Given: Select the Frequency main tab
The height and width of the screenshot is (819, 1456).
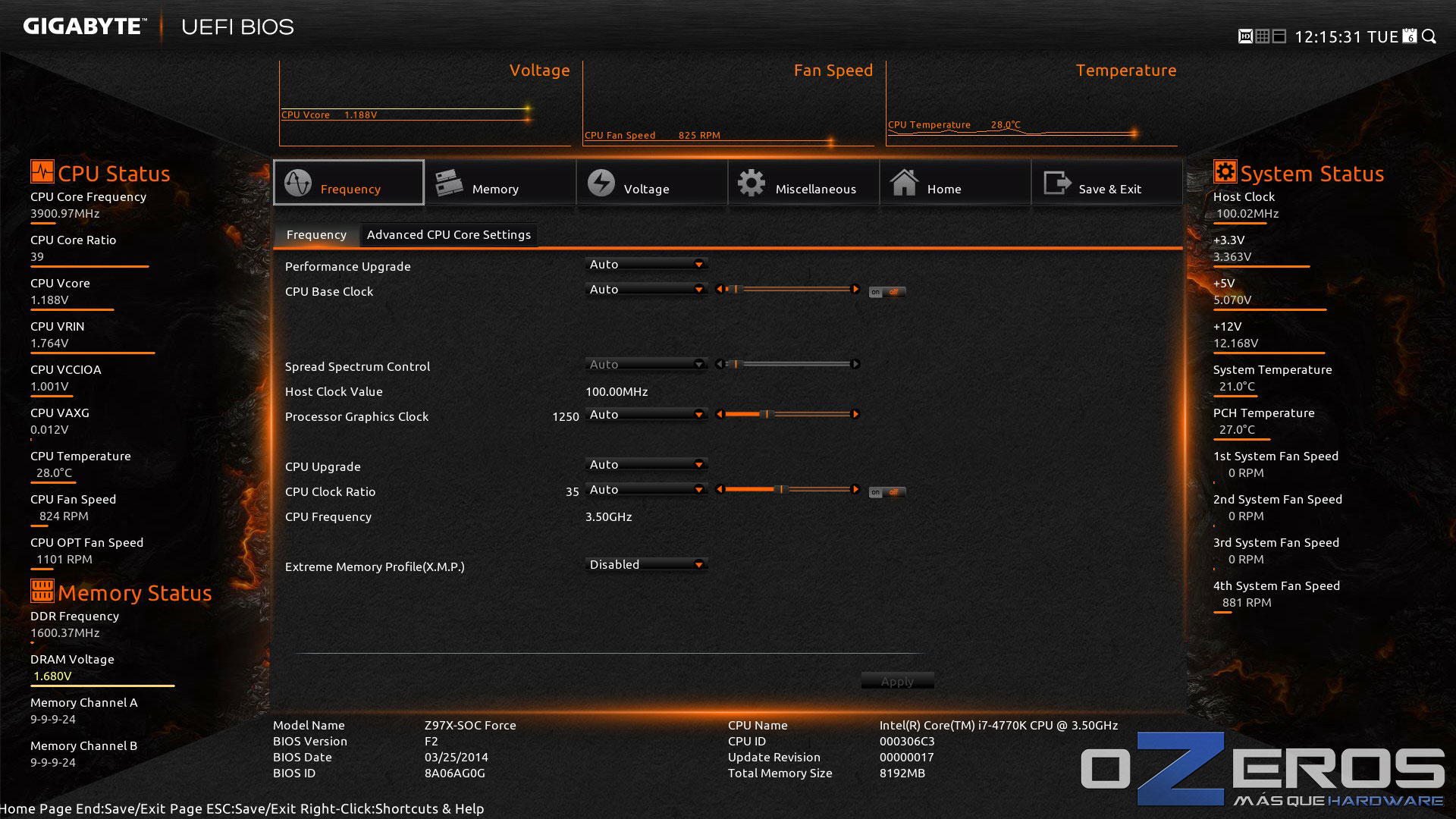Looking at the screenshot, I should 349,182.
